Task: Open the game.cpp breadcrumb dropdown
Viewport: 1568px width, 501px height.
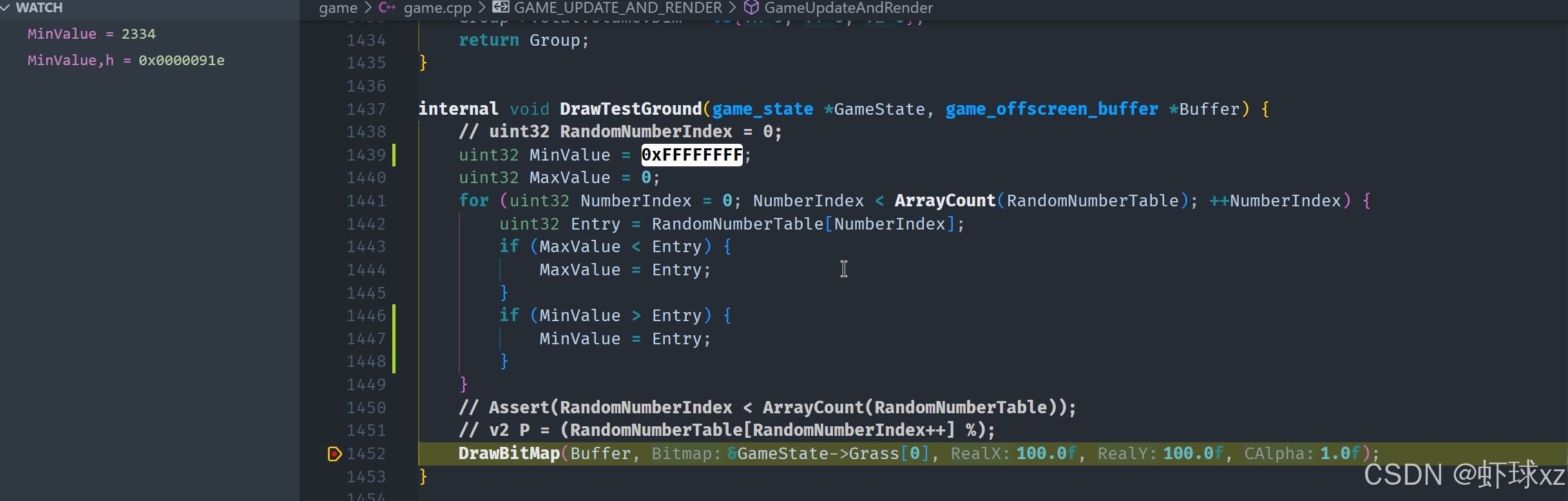Action: coord(437,8)
